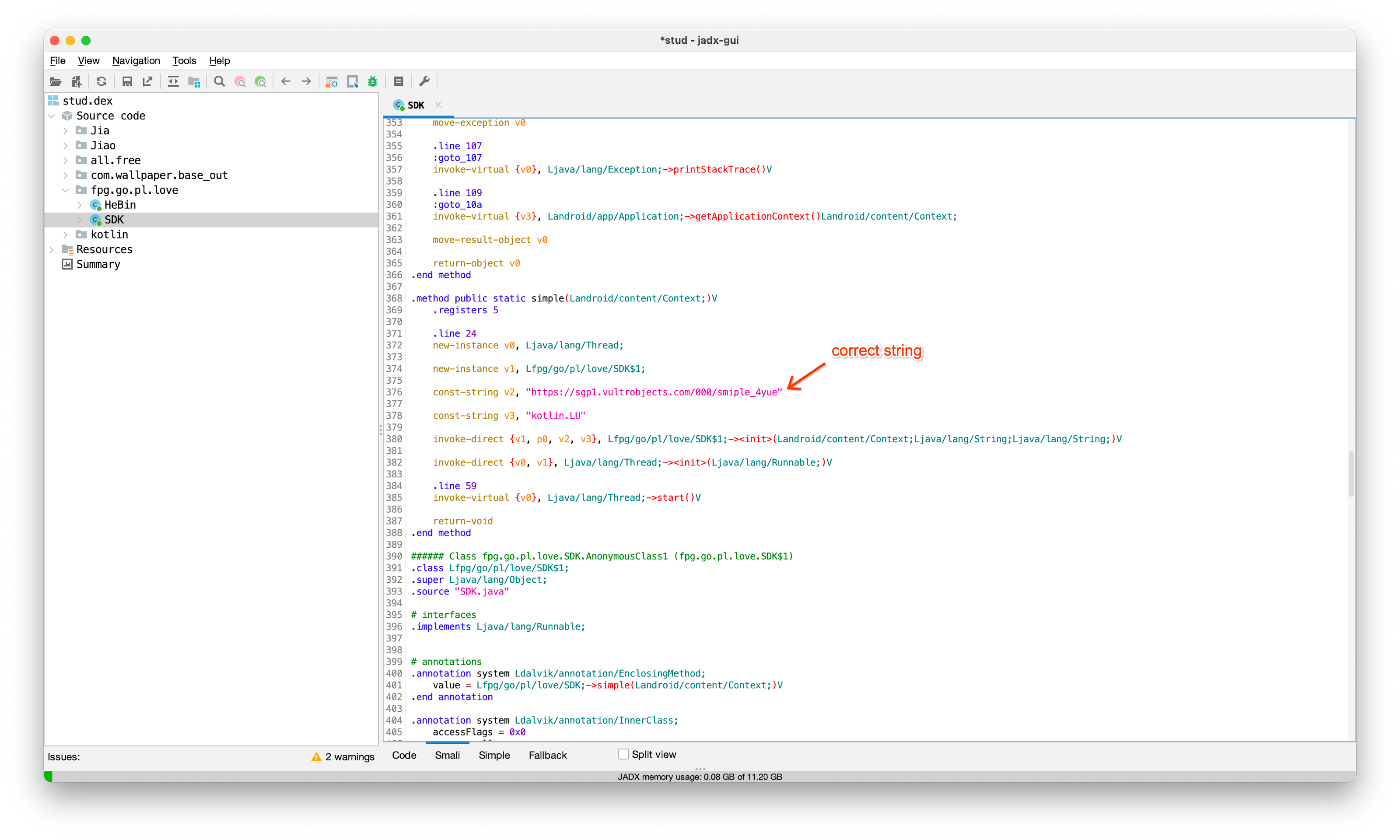
Task: Click the Log viewer icon
Action: click(399, 81)
